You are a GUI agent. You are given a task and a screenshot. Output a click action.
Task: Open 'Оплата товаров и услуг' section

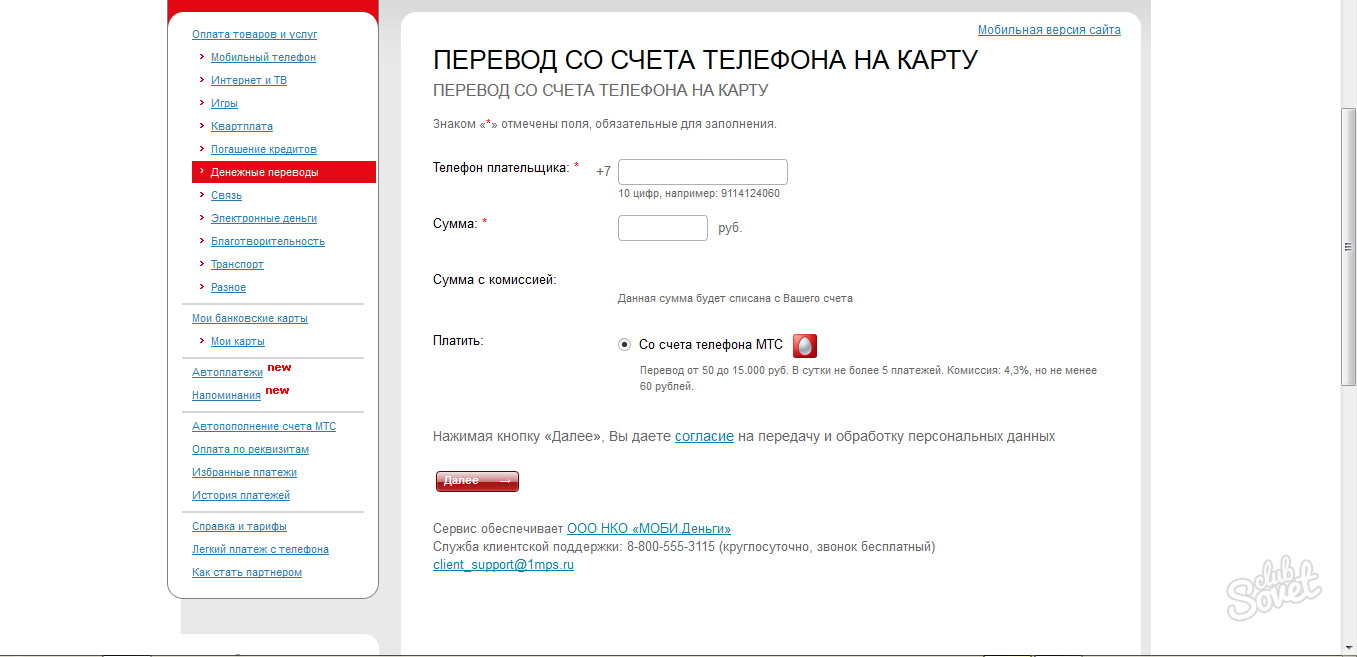[x=255, y=34]
